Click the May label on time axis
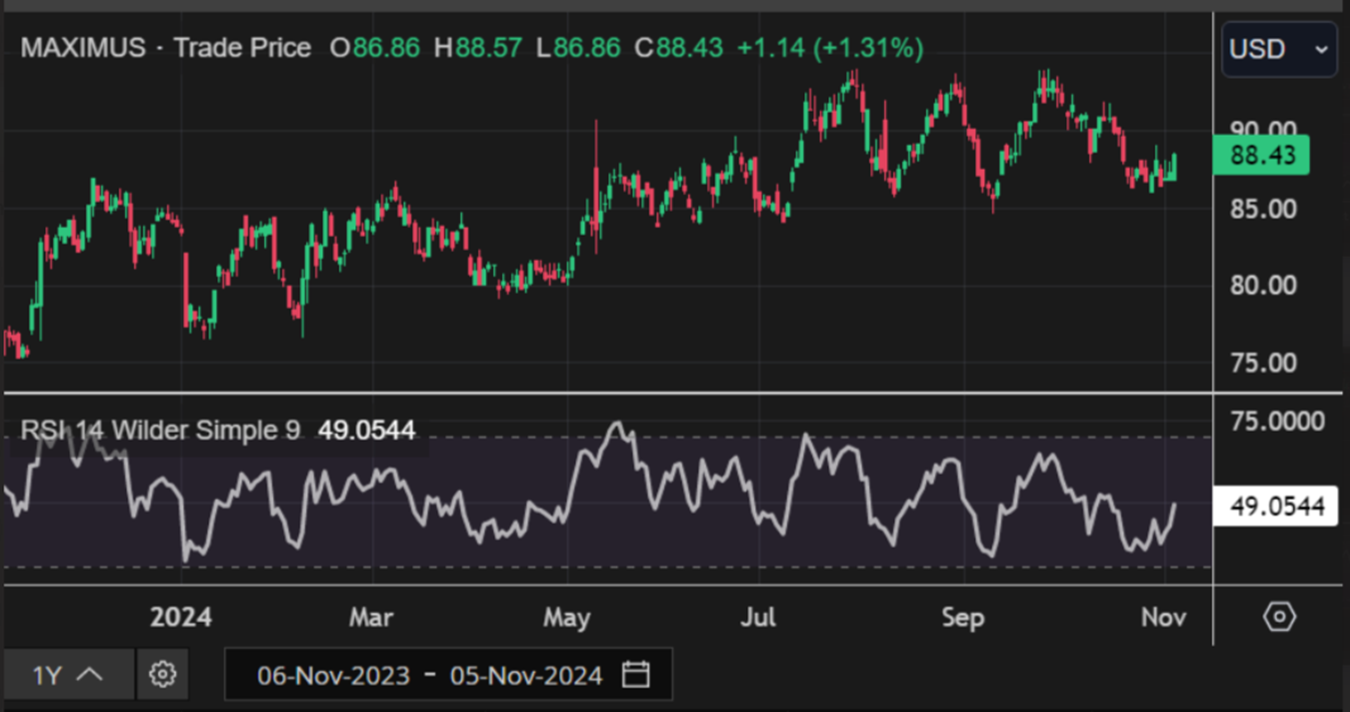Screen dimensions: 1350x712 pos(566,618)
